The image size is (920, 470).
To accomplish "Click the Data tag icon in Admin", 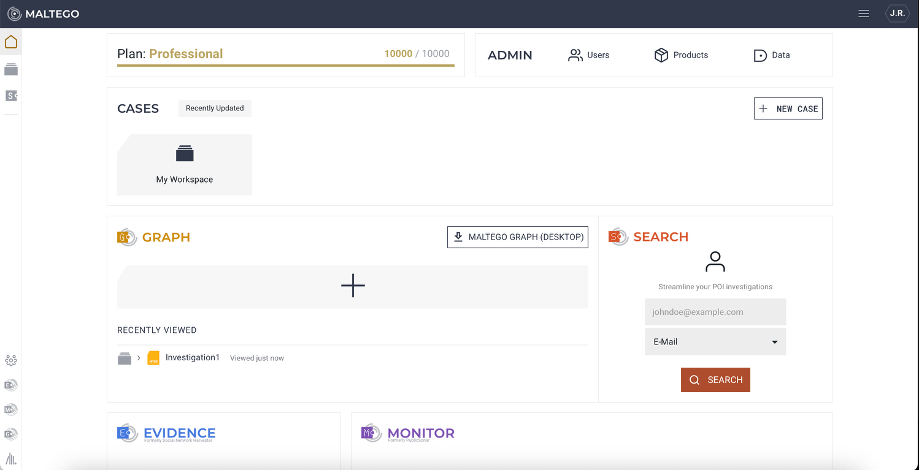I will (x=760, y=56).
